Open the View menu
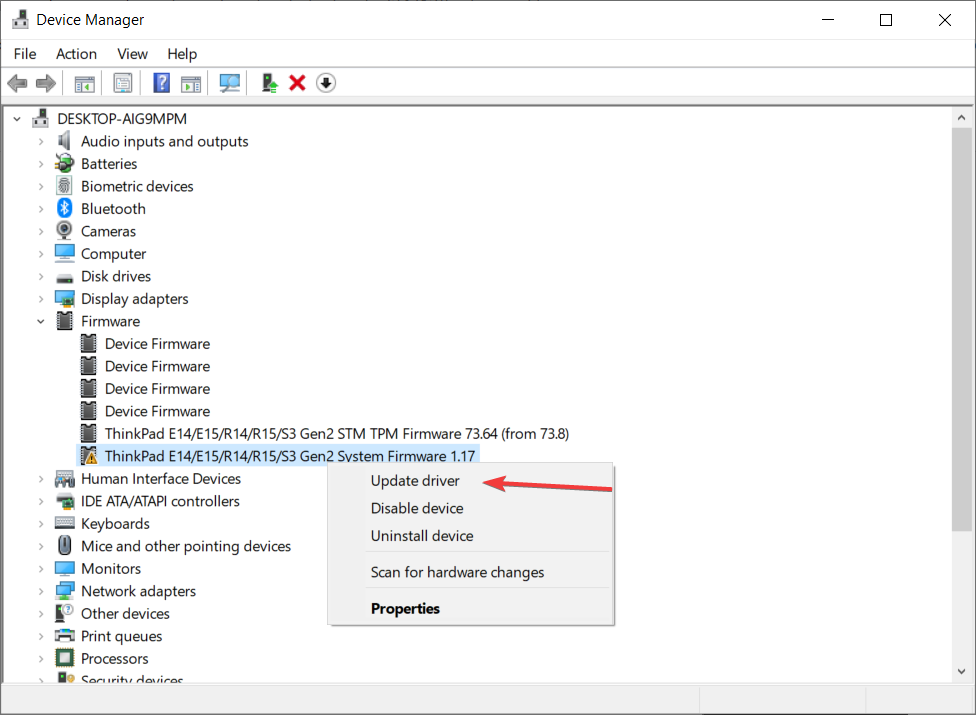The image size is (976, 715). [x=133, y=54]
